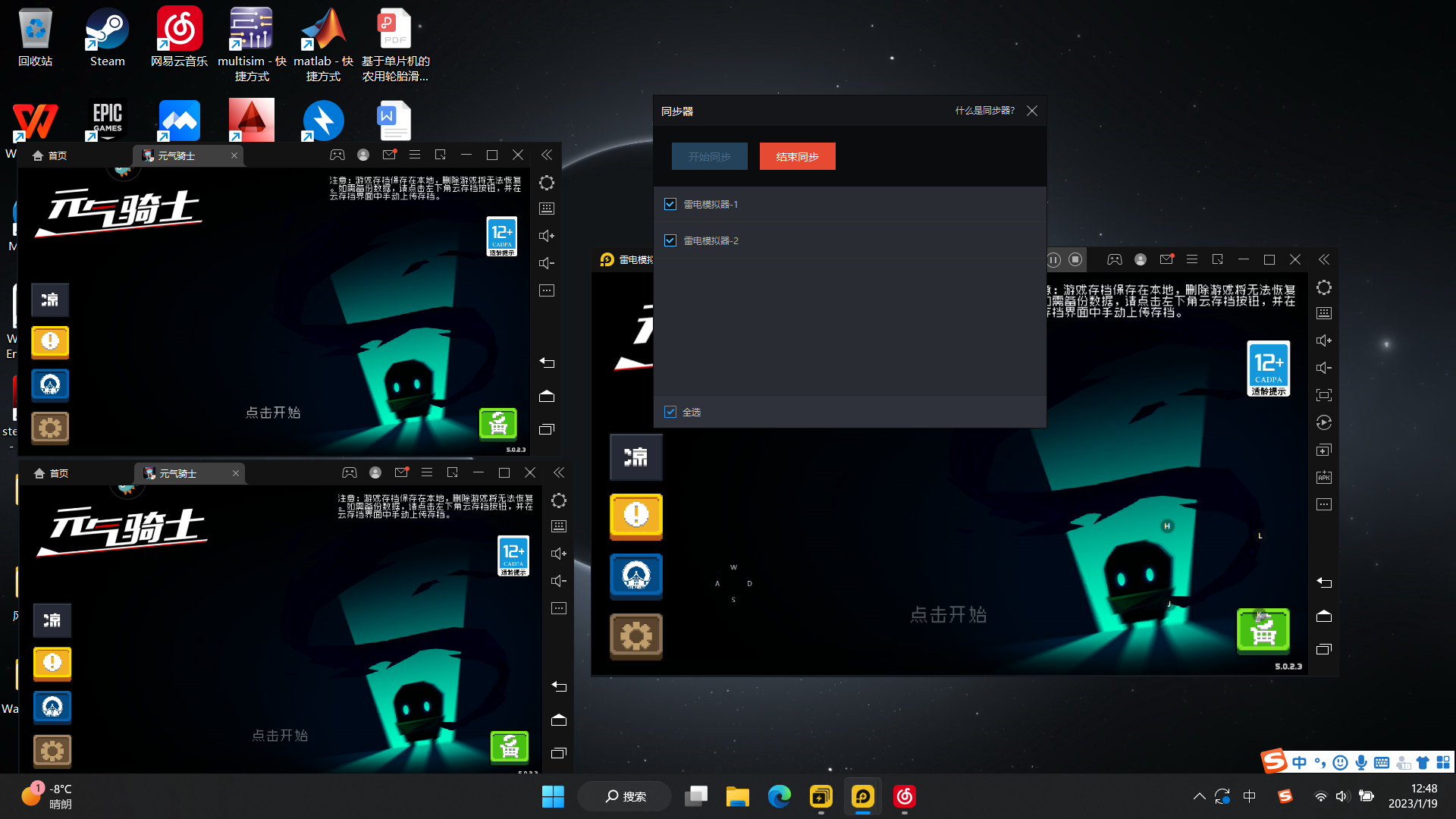Open hamburger menu in bottom-left emulator titlebar

click(427, 472)
